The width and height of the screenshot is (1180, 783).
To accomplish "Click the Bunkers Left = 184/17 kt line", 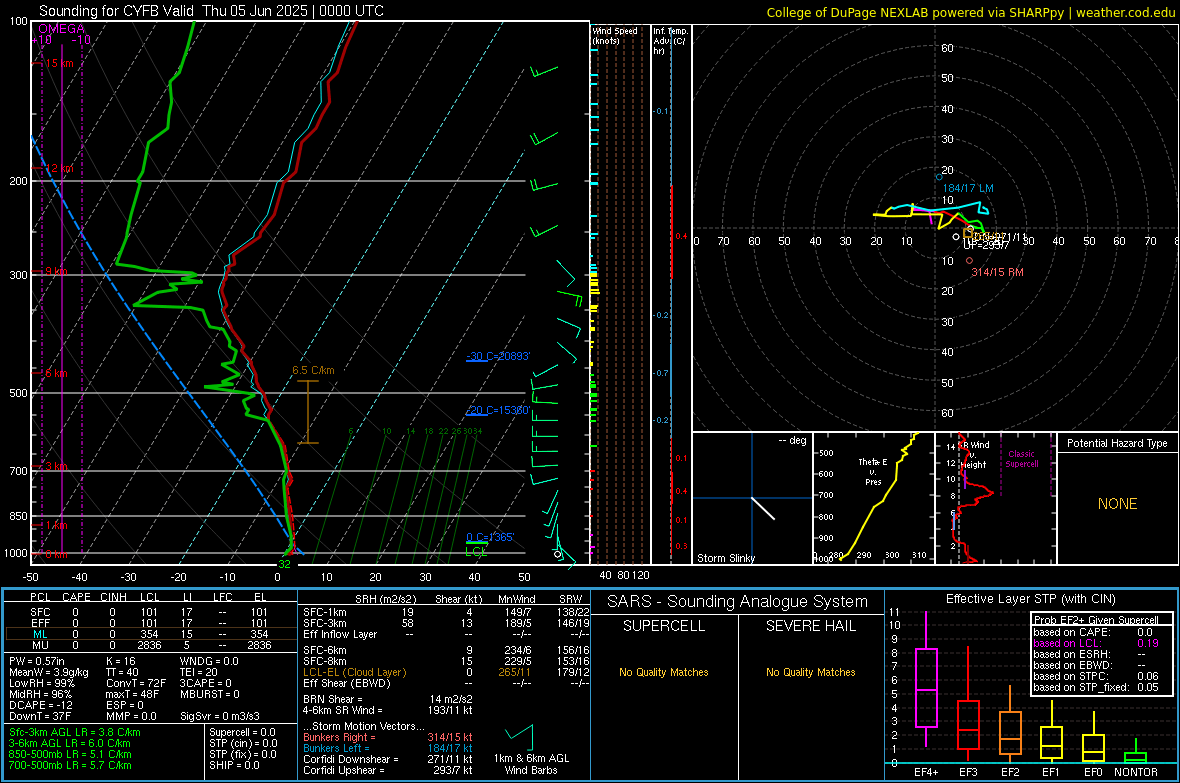I will (x=388, y=748).
